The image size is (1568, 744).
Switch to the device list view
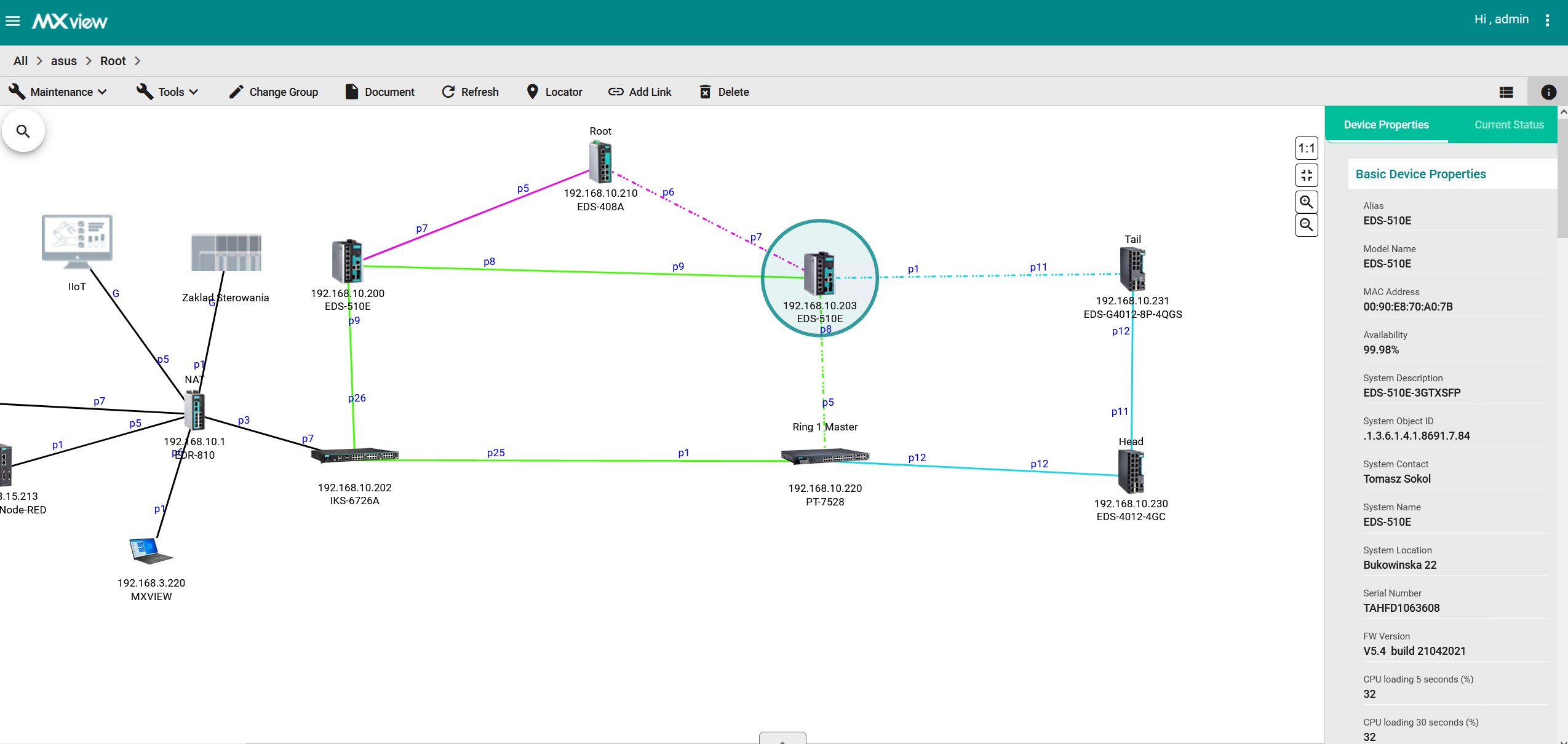pyautogui.click(x=1506, y=92)
